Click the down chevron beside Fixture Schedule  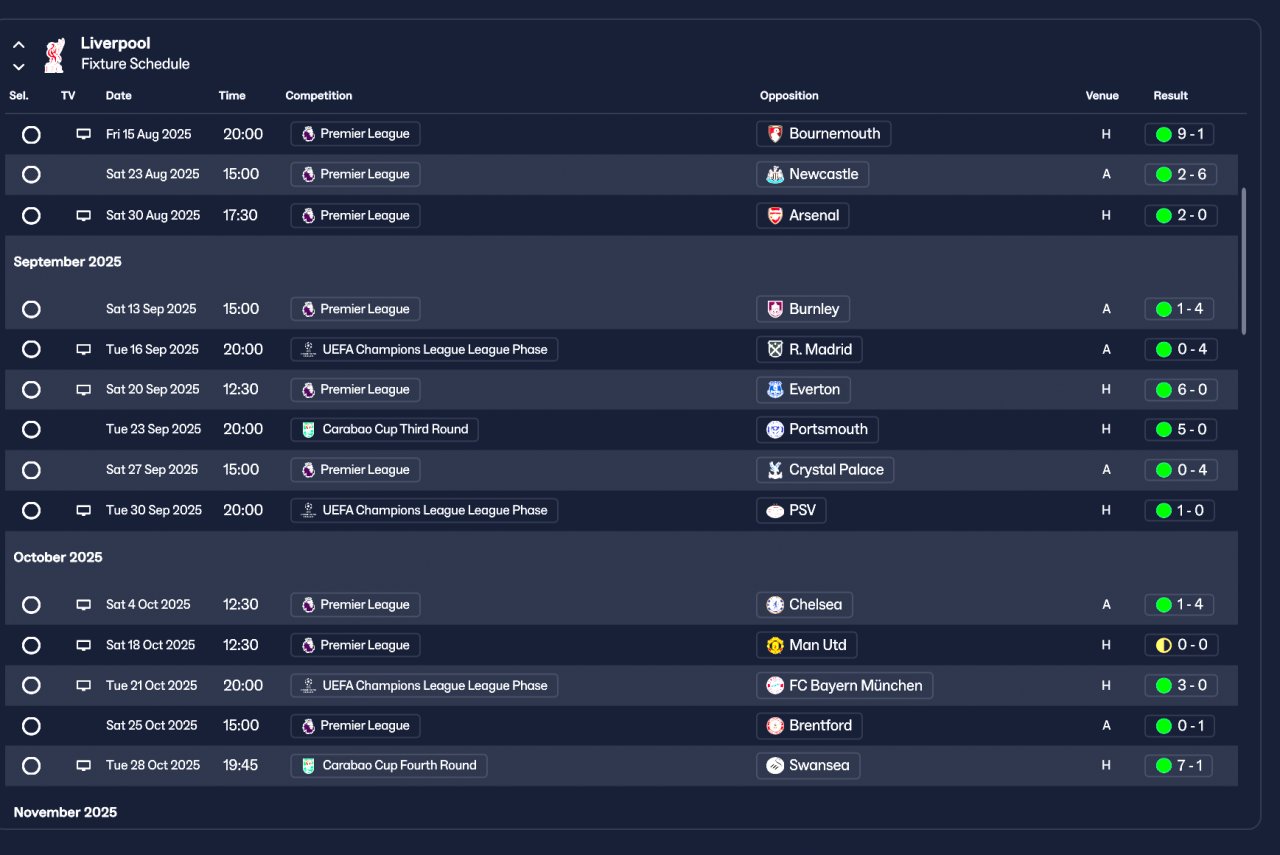point(18,67)
